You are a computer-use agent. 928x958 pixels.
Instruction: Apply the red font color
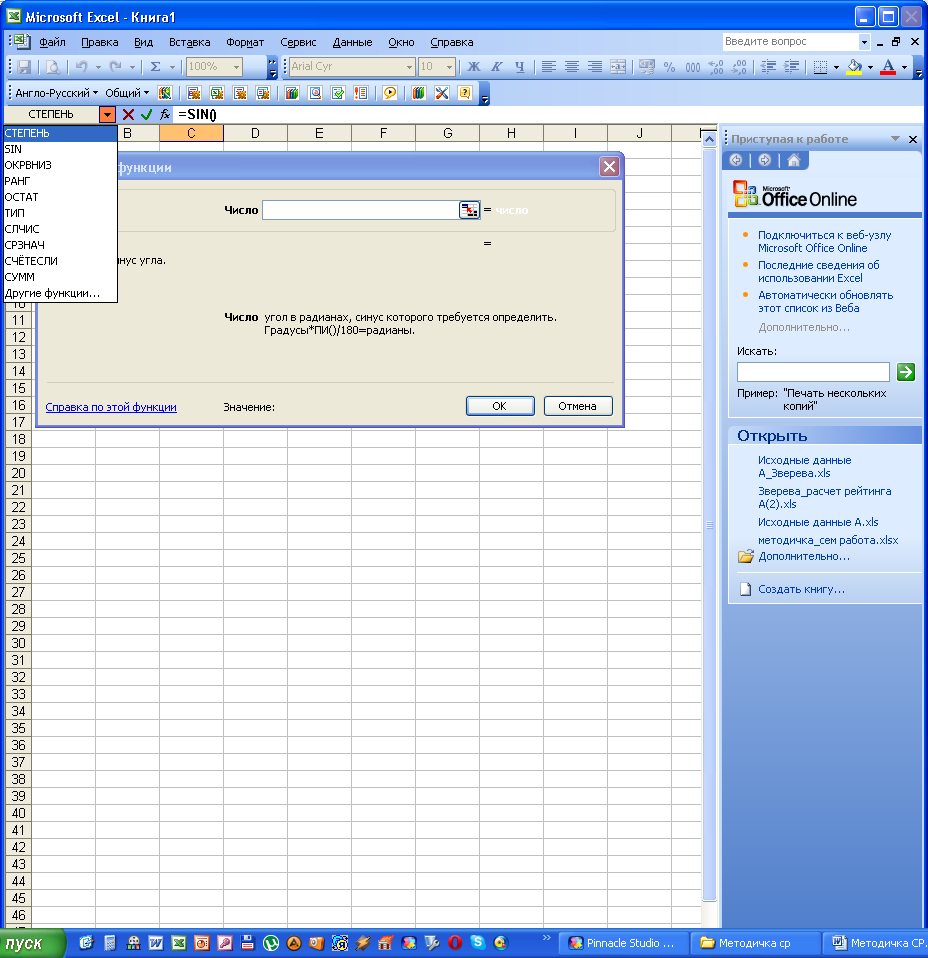coord(888,67)
